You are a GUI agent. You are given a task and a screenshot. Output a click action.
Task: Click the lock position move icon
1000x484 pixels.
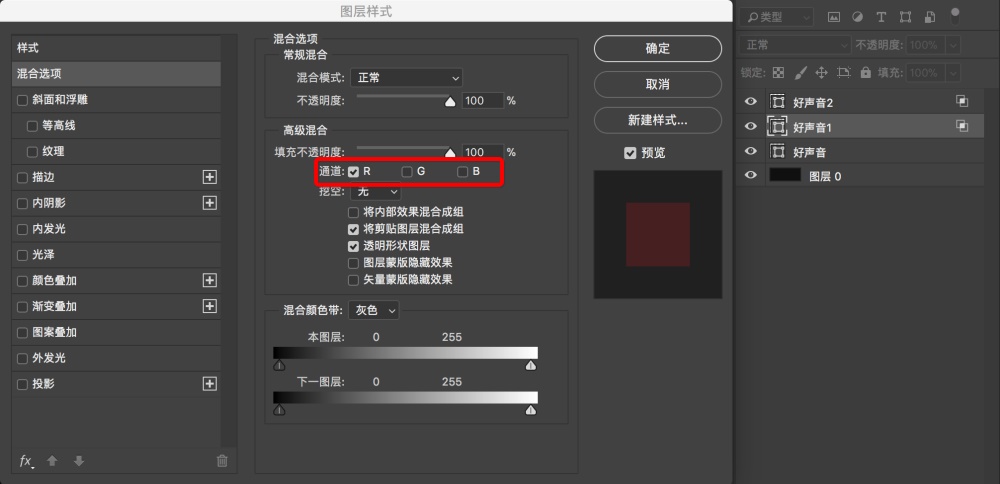(821, 73)
